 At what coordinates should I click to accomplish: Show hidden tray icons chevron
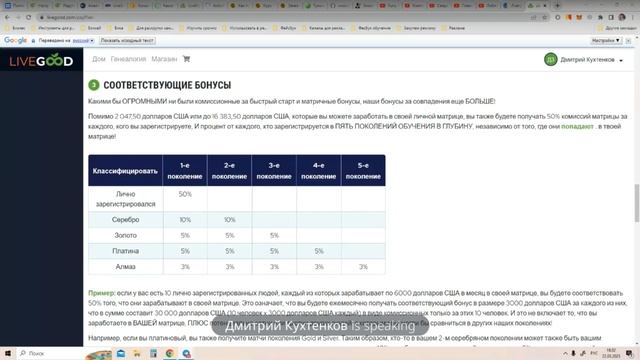(565, 353)
